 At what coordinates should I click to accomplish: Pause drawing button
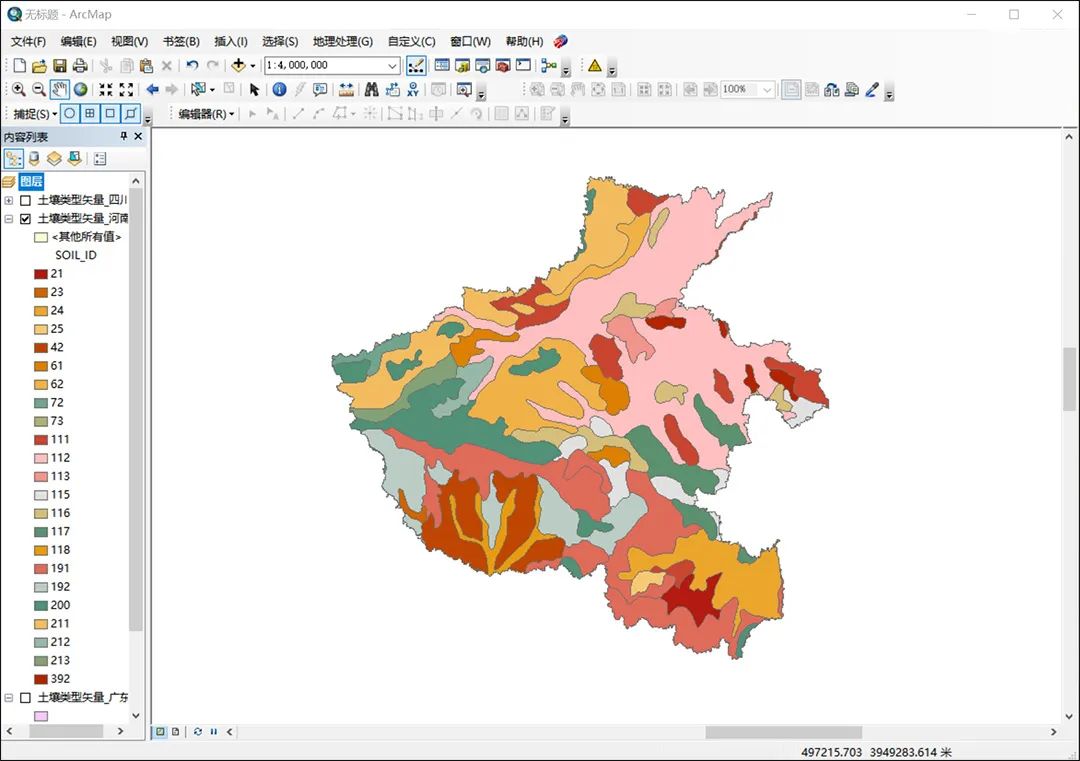214,731
